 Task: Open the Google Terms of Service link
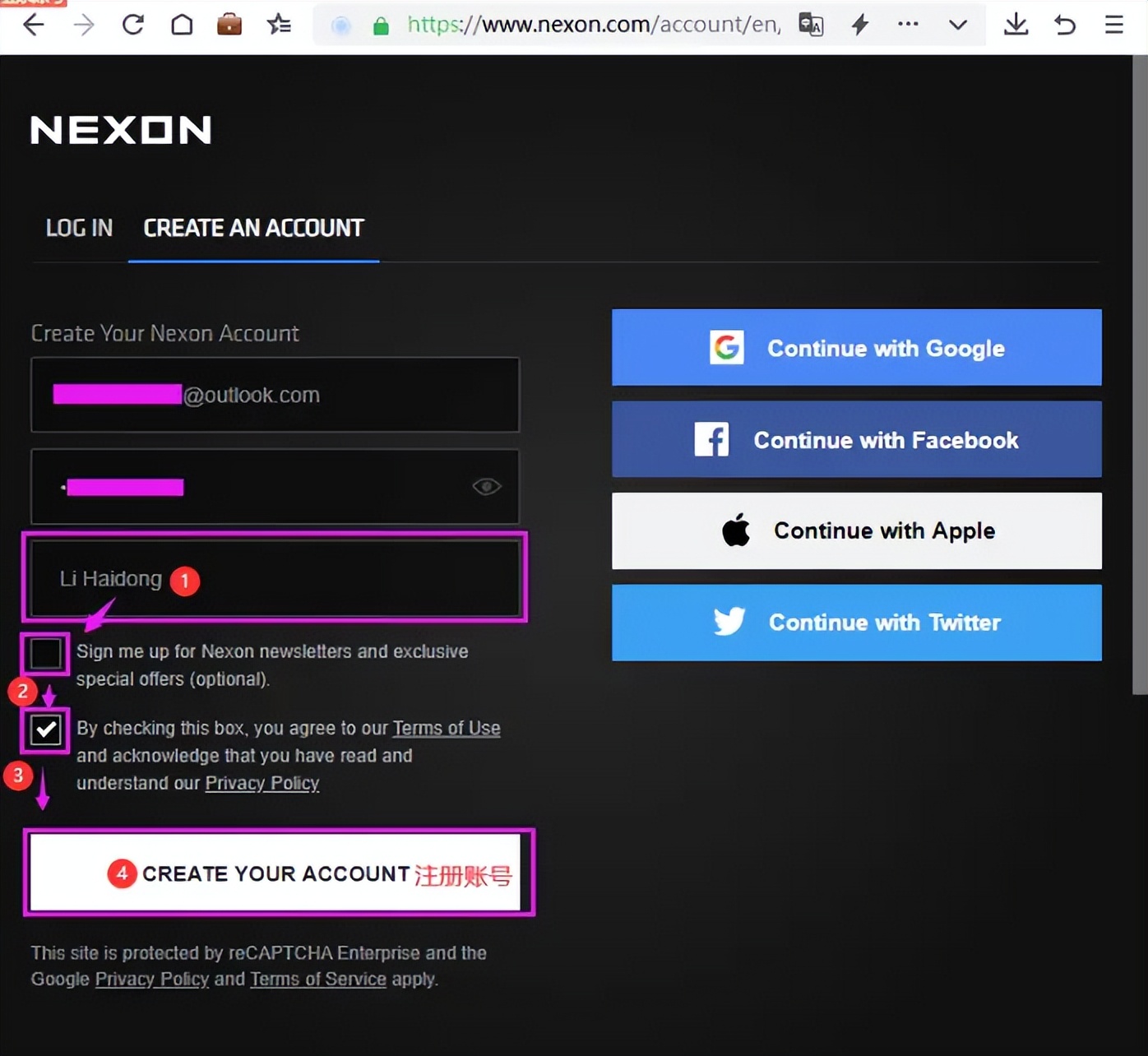[x=318, y=980]
